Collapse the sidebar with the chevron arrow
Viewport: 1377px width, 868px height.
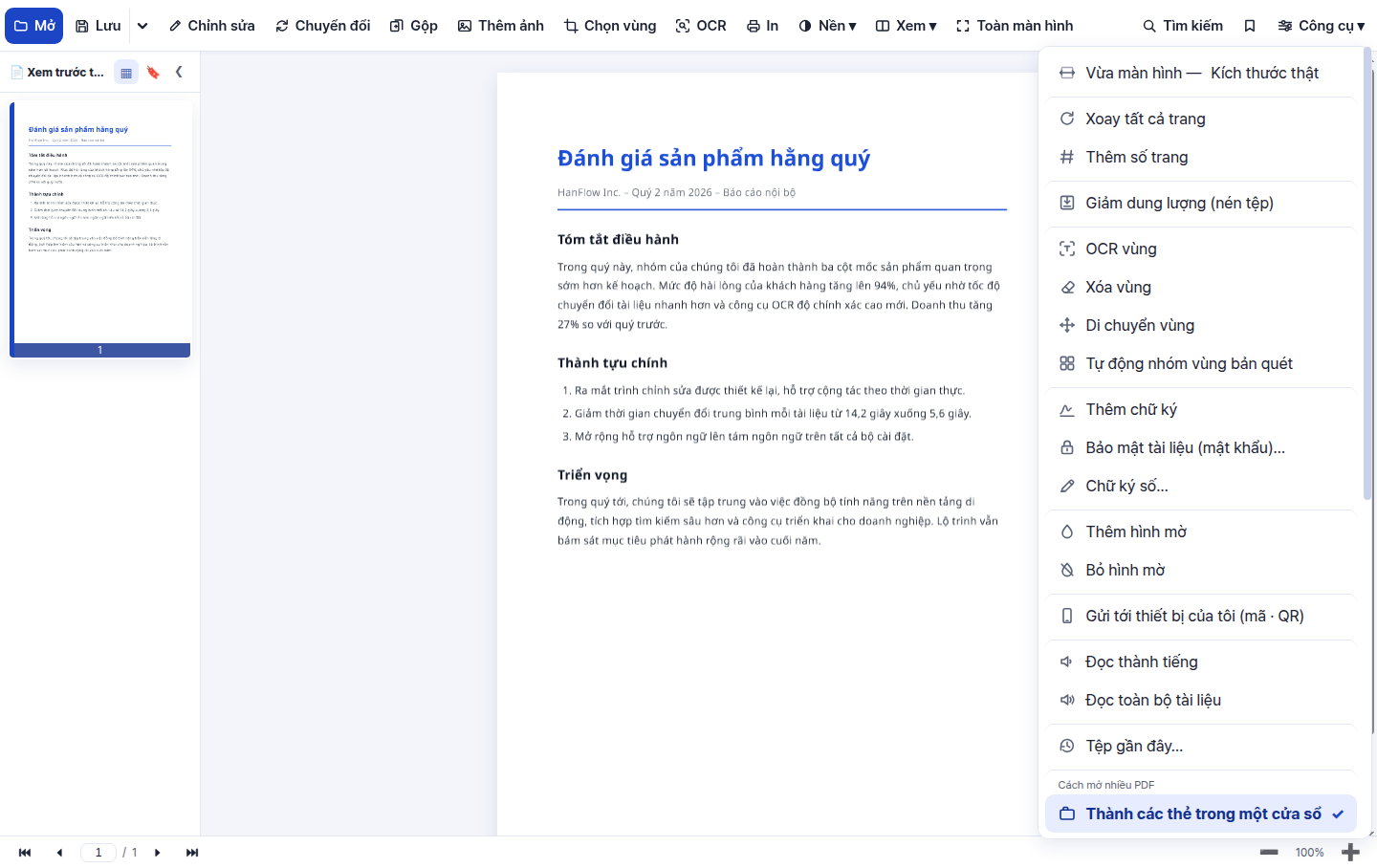[179, 72]
